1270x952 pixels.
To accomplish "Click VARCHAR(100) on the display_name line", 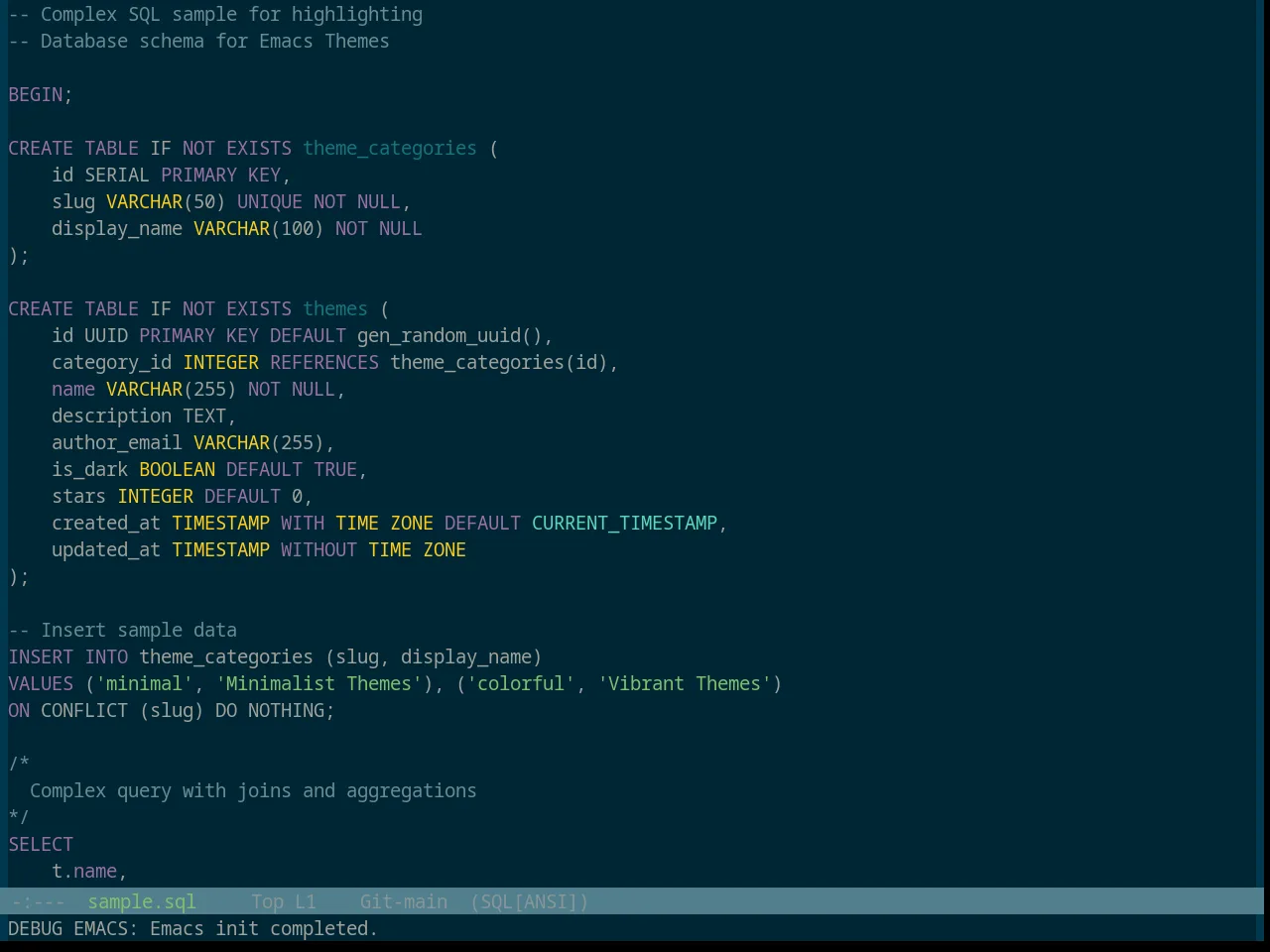I will [259, 228].
